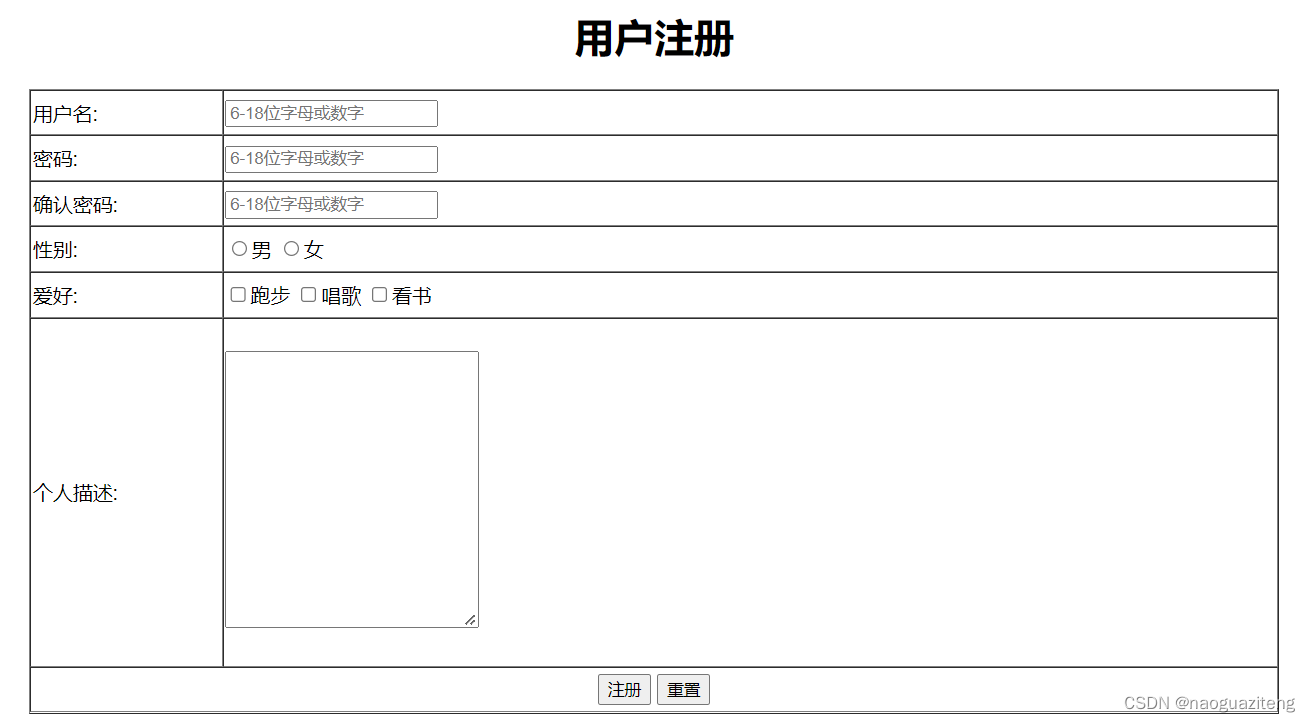Screen dimensions: 1310x722
Task: Select the 男 radio button
Action: pyautogui.click(x=239, y=249)
